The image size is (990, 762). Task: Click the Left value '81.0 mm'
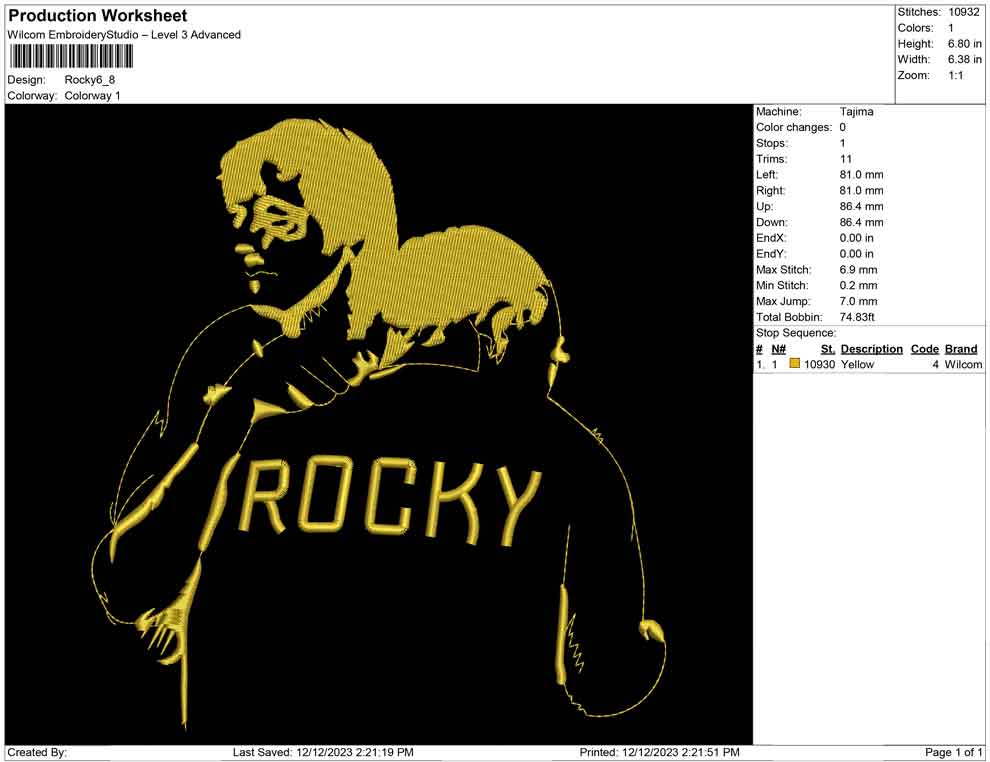[861, 175]
